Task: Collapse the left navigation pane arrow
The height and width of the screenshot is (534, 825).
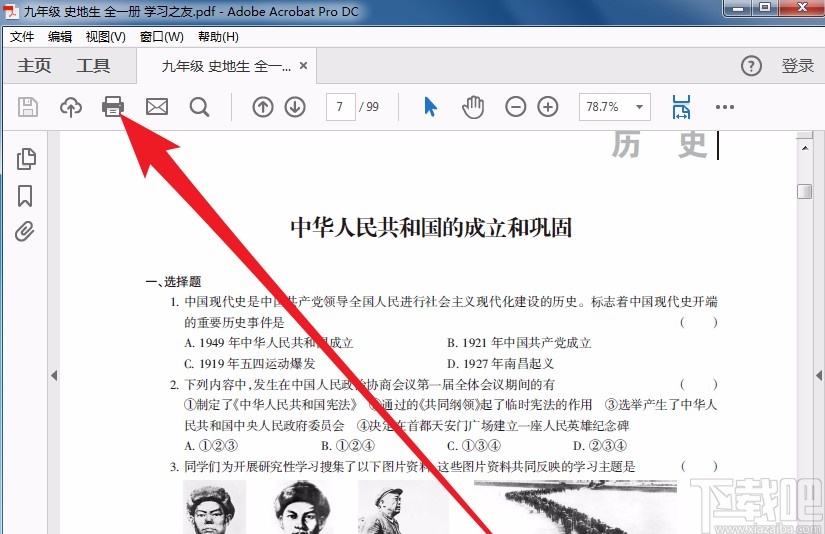Action: [x=54, y=375]
